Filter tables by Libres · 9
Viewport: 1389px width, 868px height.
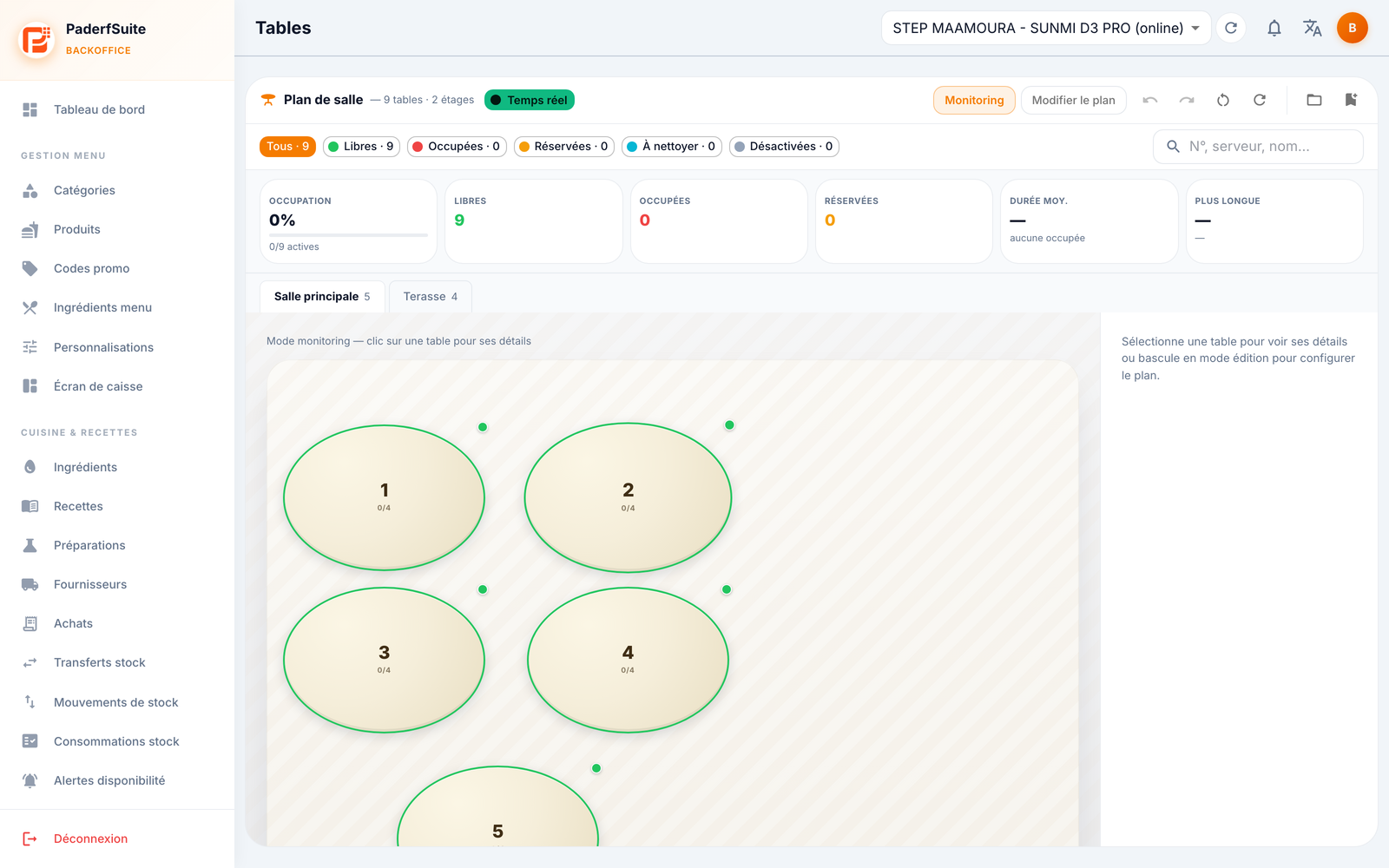click(361, 147)
